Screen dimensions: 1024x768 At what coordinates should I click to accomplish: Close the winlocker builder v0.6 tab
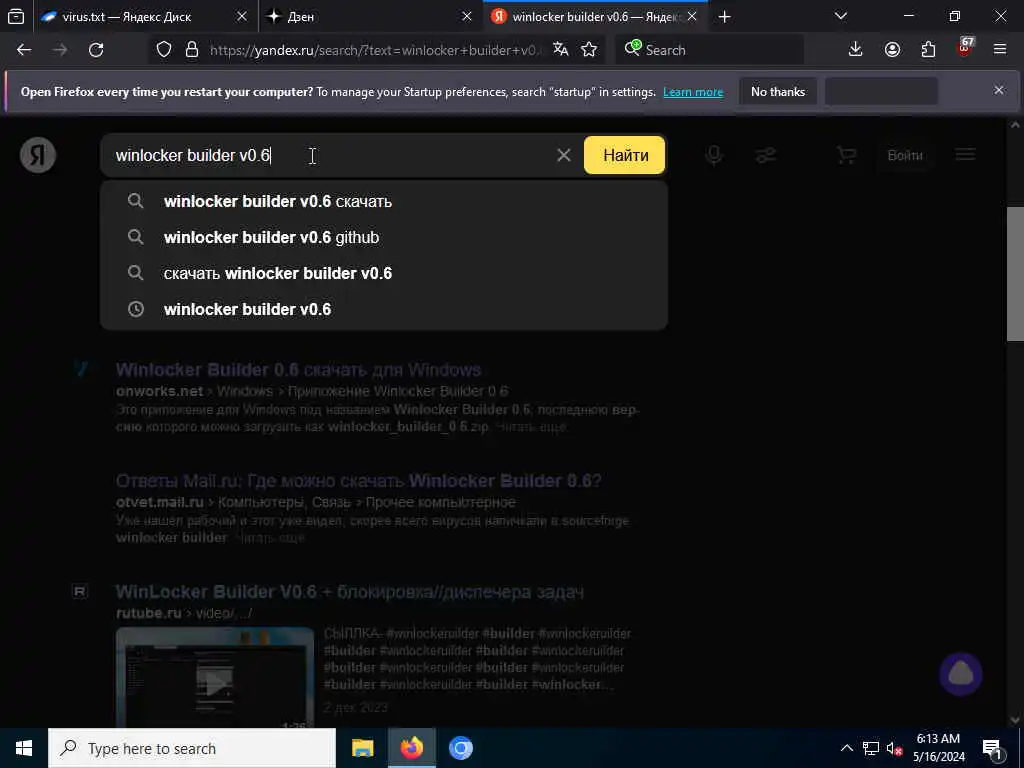point(692,16)
